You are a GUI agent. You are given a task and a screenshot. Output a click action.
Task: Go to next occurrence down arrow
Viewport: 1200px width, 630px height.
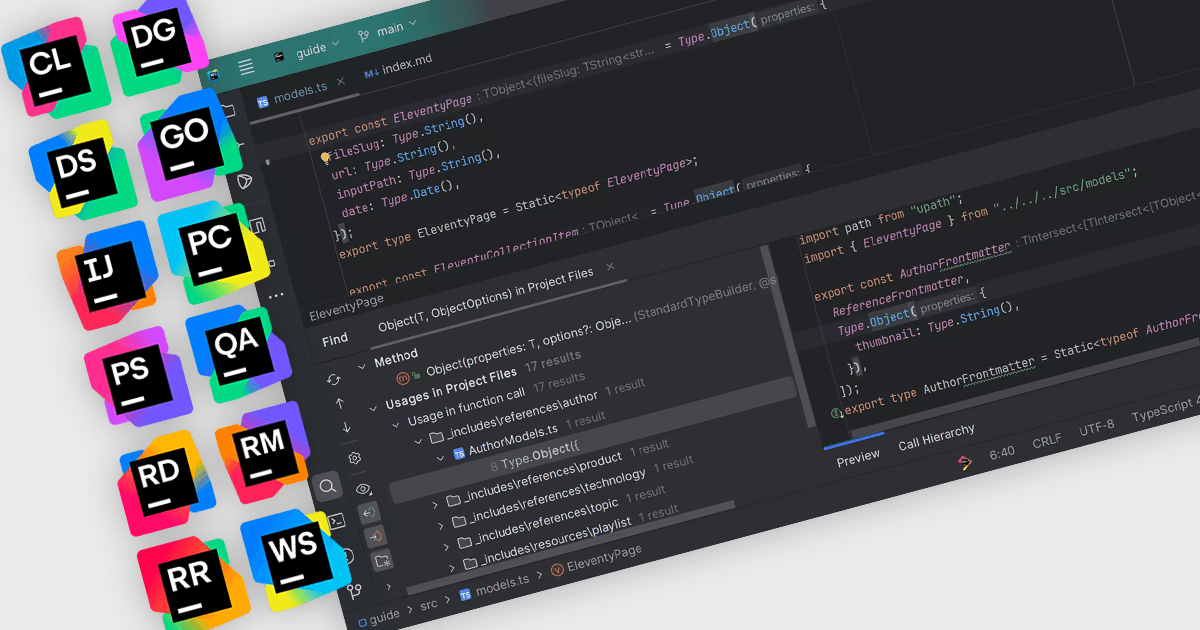[x=346, y=427]
